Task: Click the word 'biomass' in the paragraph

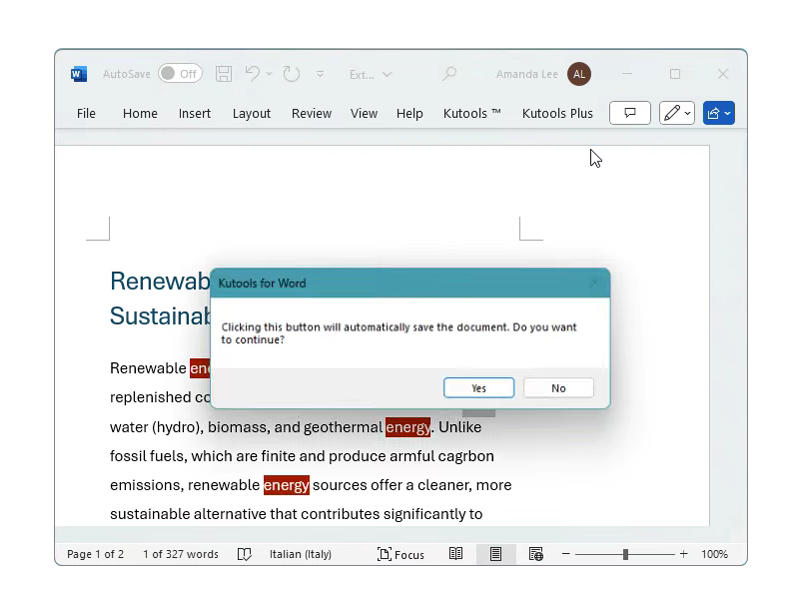Action: (239, 427)
